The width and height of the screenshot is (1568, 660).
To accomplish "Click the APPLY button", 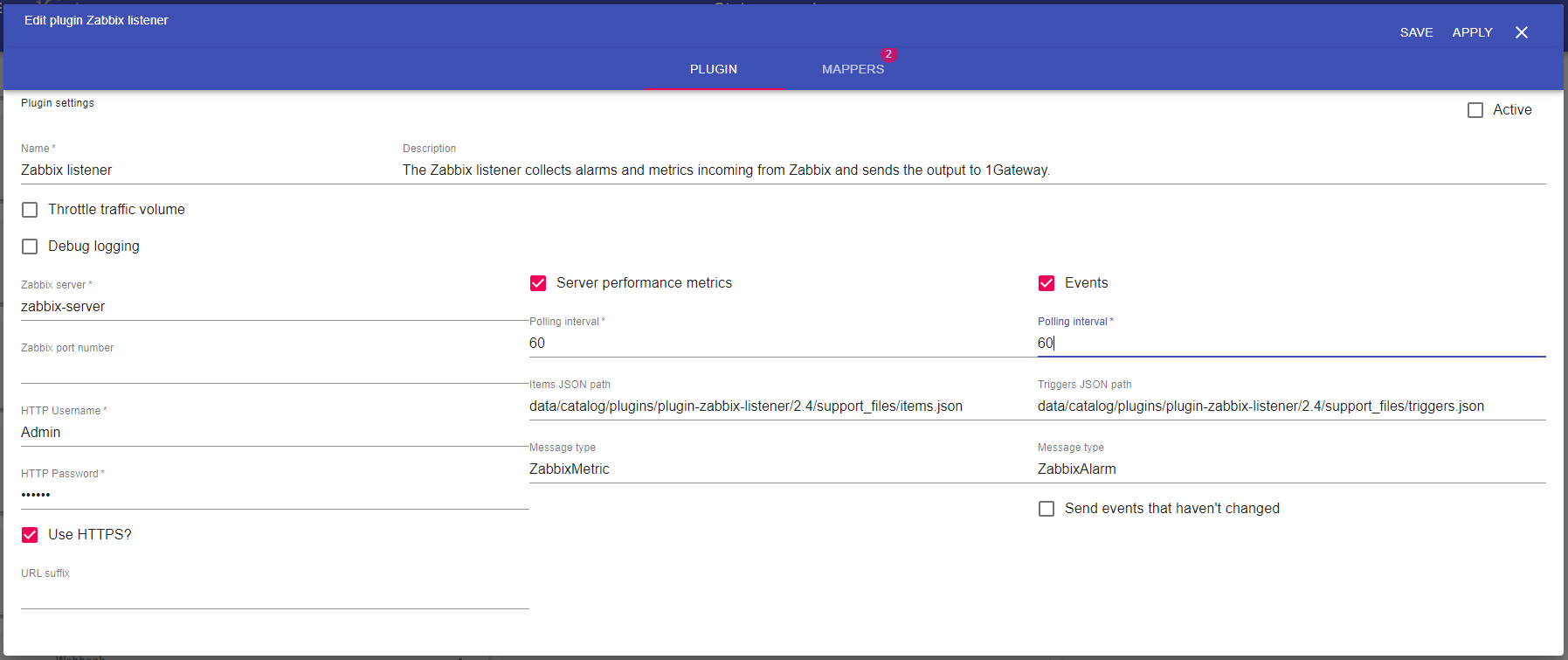I will click(1472, 32).
